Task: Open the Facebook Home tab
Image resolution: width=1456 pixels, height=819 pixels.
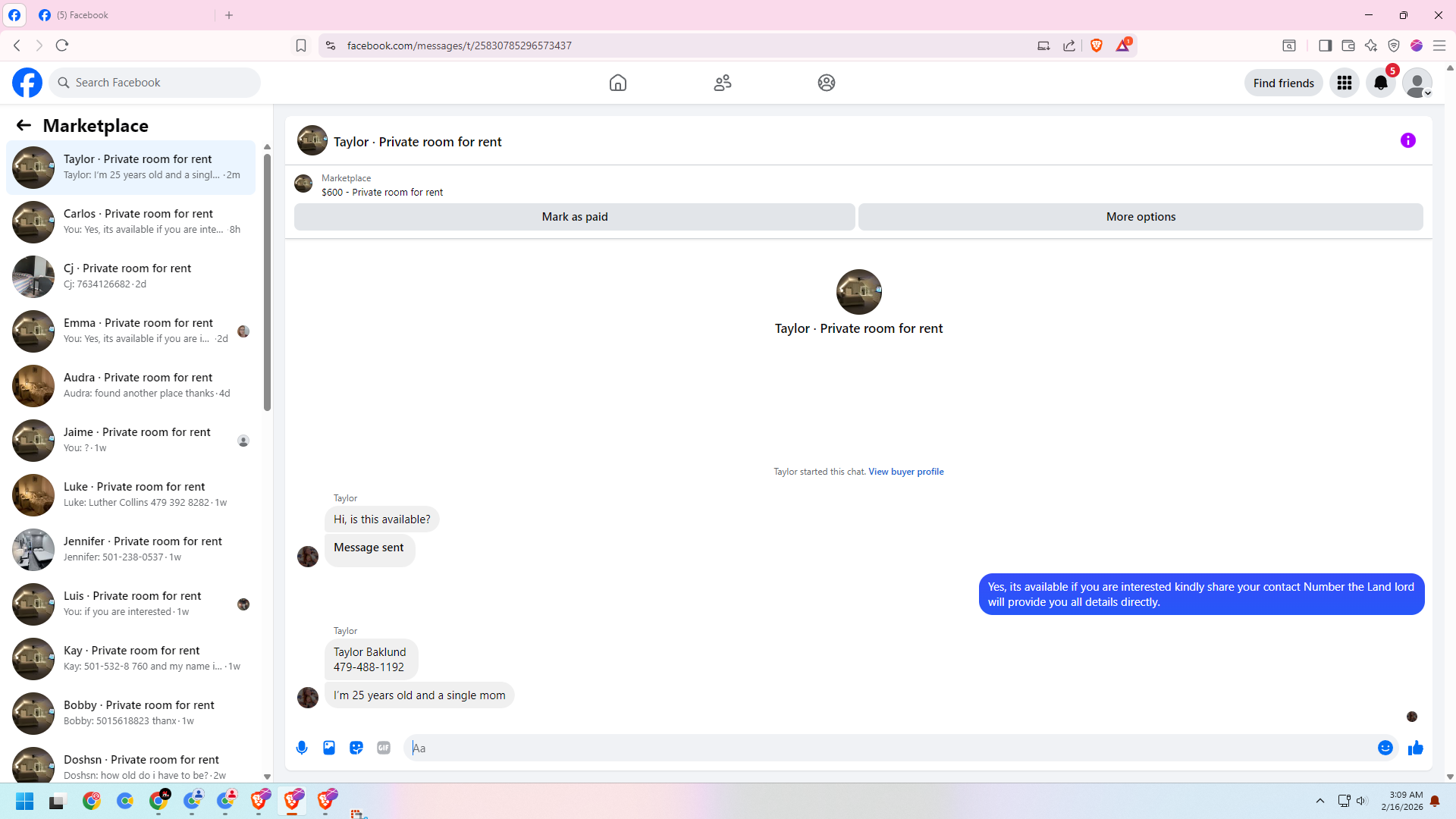Action: (x=618, y=83)
